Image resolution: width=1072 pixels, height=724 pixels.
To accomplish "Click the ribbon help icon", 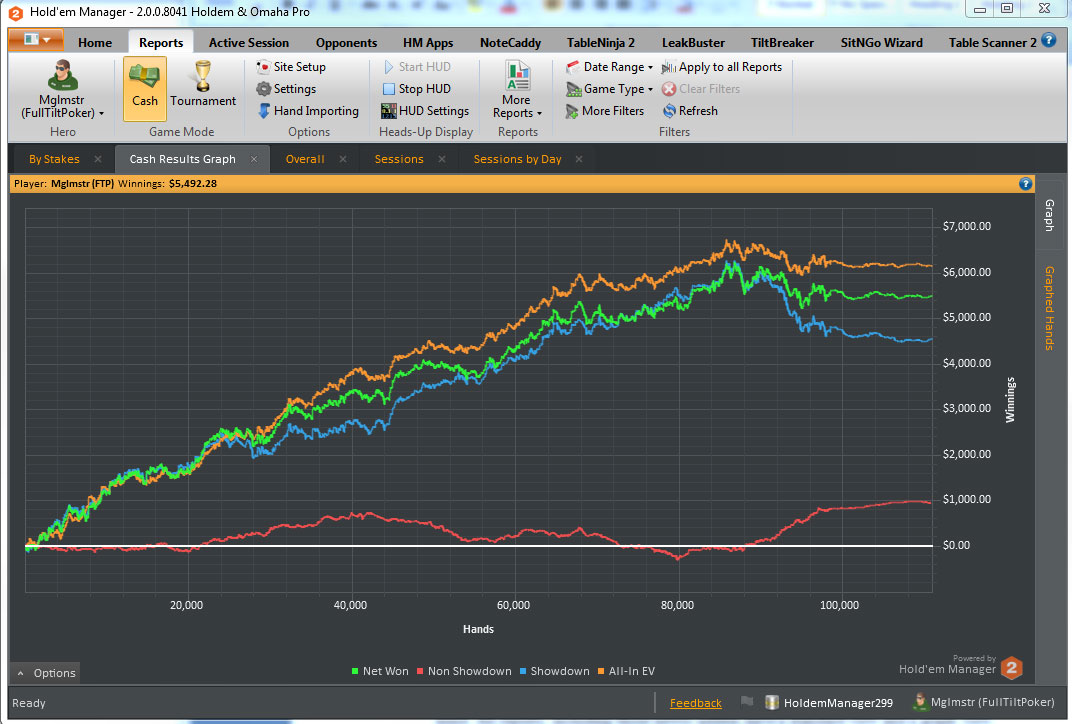I will pos(1049,40).
